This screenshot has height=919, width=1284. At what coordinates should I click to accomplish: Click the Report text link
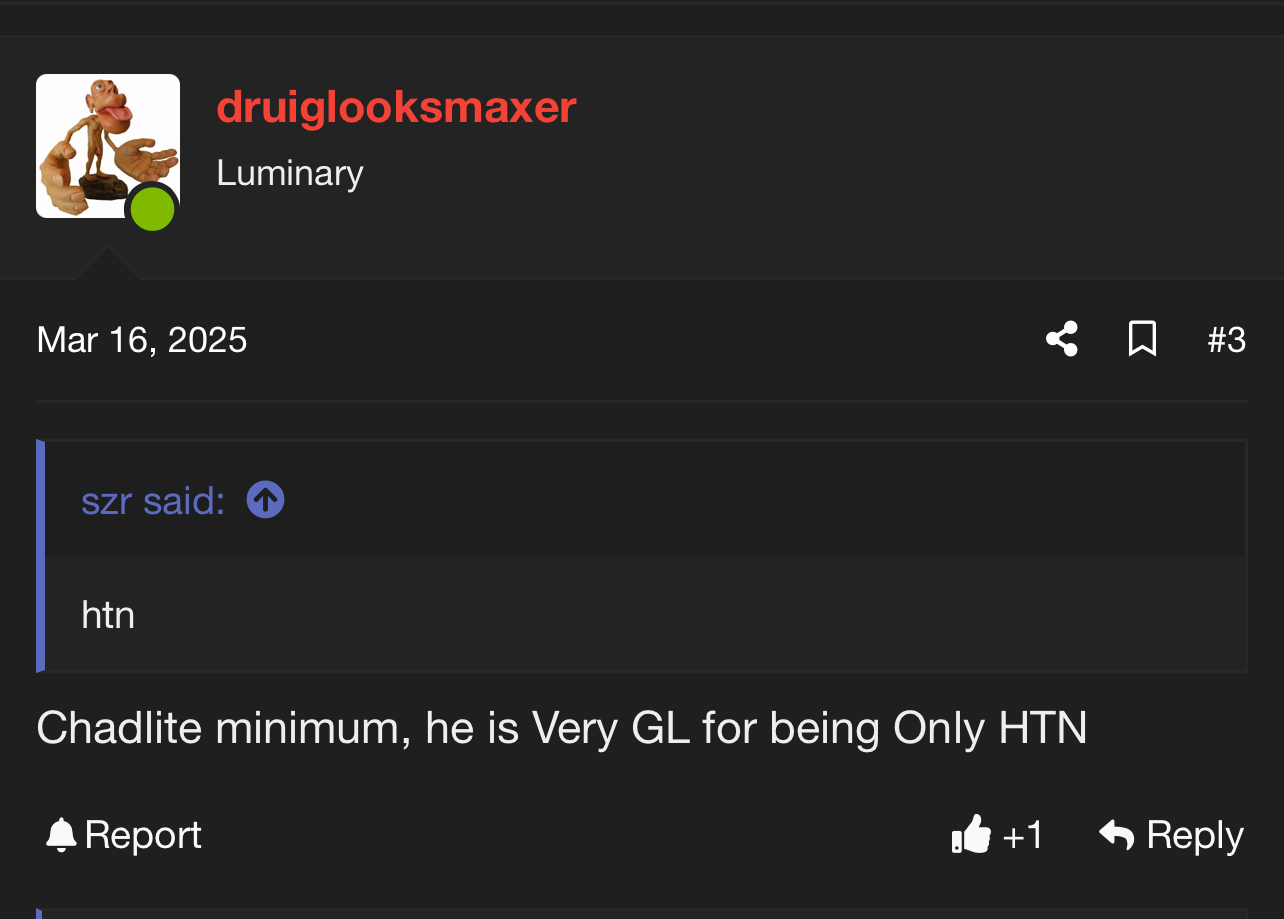(x=143, y=835)
